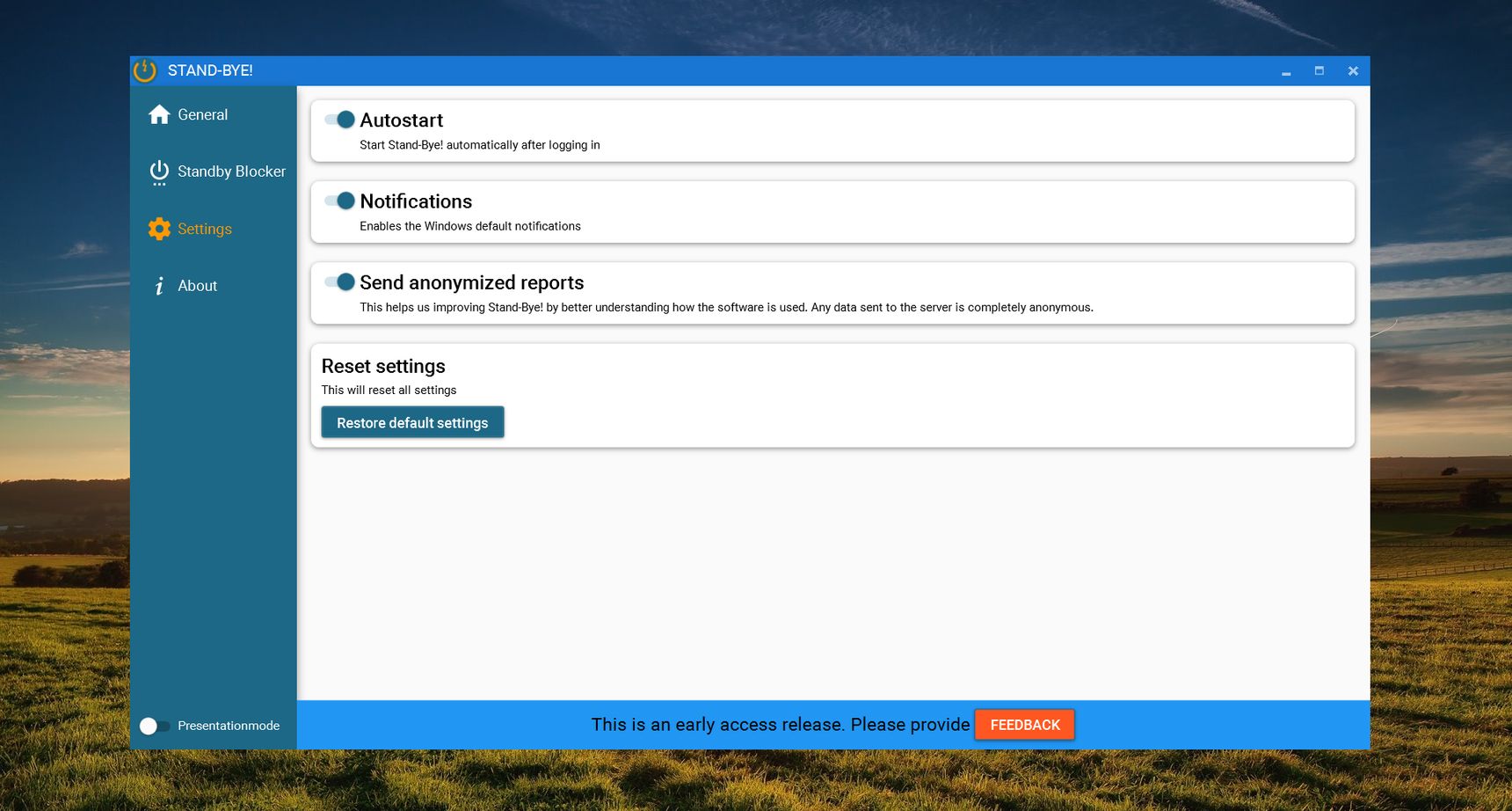Click the orange Settings gear icon
This screenshot has width=1512, height=811.
pyautogui.click(x=159, y=229)
